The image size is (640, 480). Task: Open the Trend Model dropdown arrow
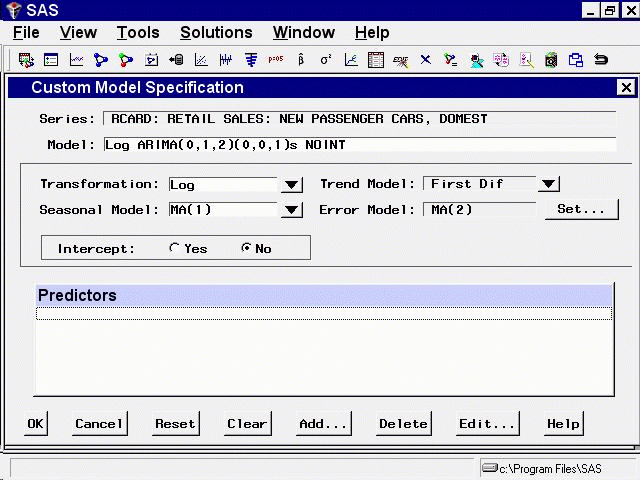(549, 184)
